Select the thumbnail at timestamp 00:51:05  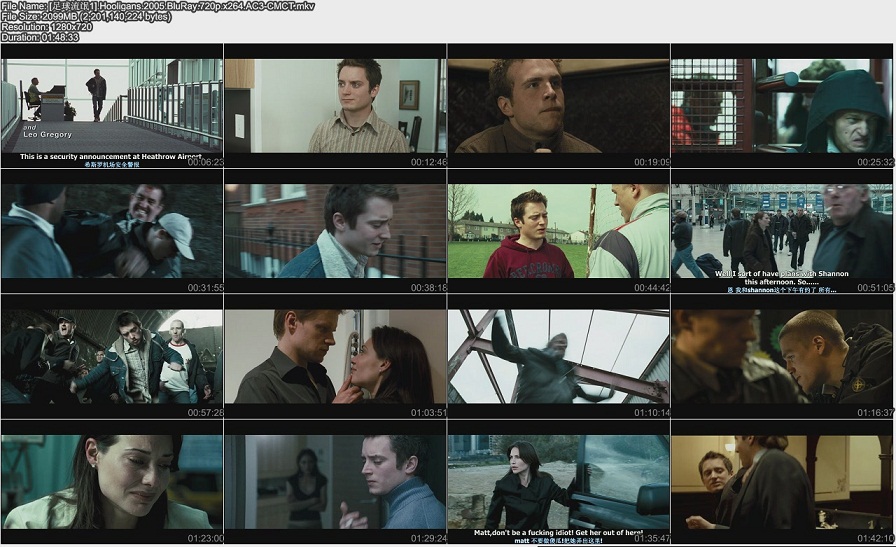click(x=782, y=231)
